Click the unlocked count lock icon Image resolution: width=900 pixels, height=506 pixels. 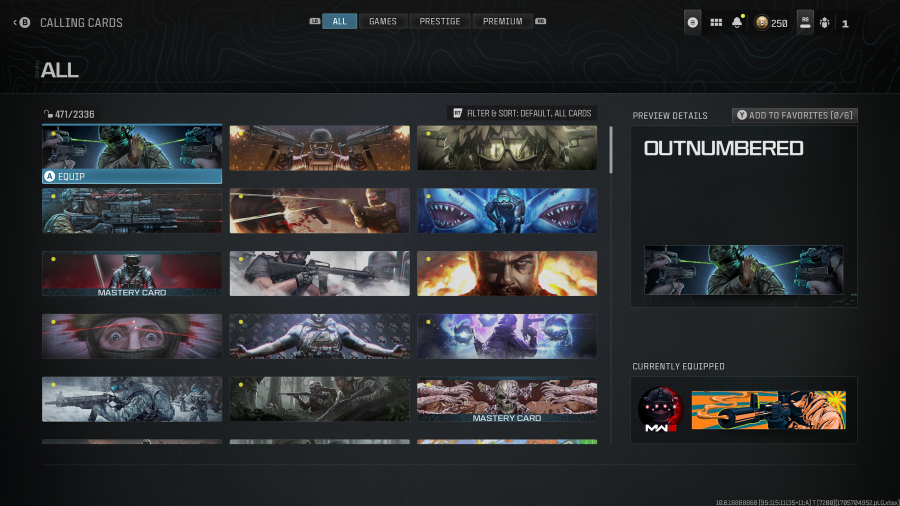pos(48,114)
